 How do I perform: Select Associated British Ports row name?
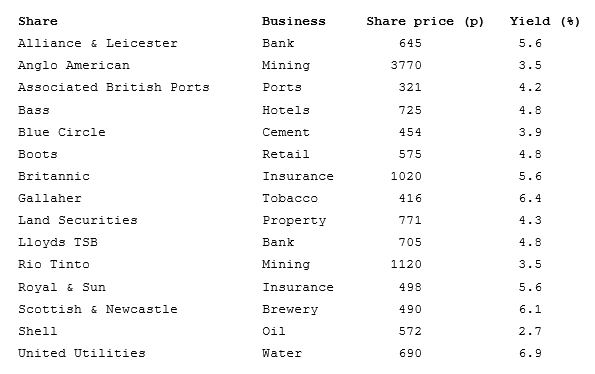[113, 87]
